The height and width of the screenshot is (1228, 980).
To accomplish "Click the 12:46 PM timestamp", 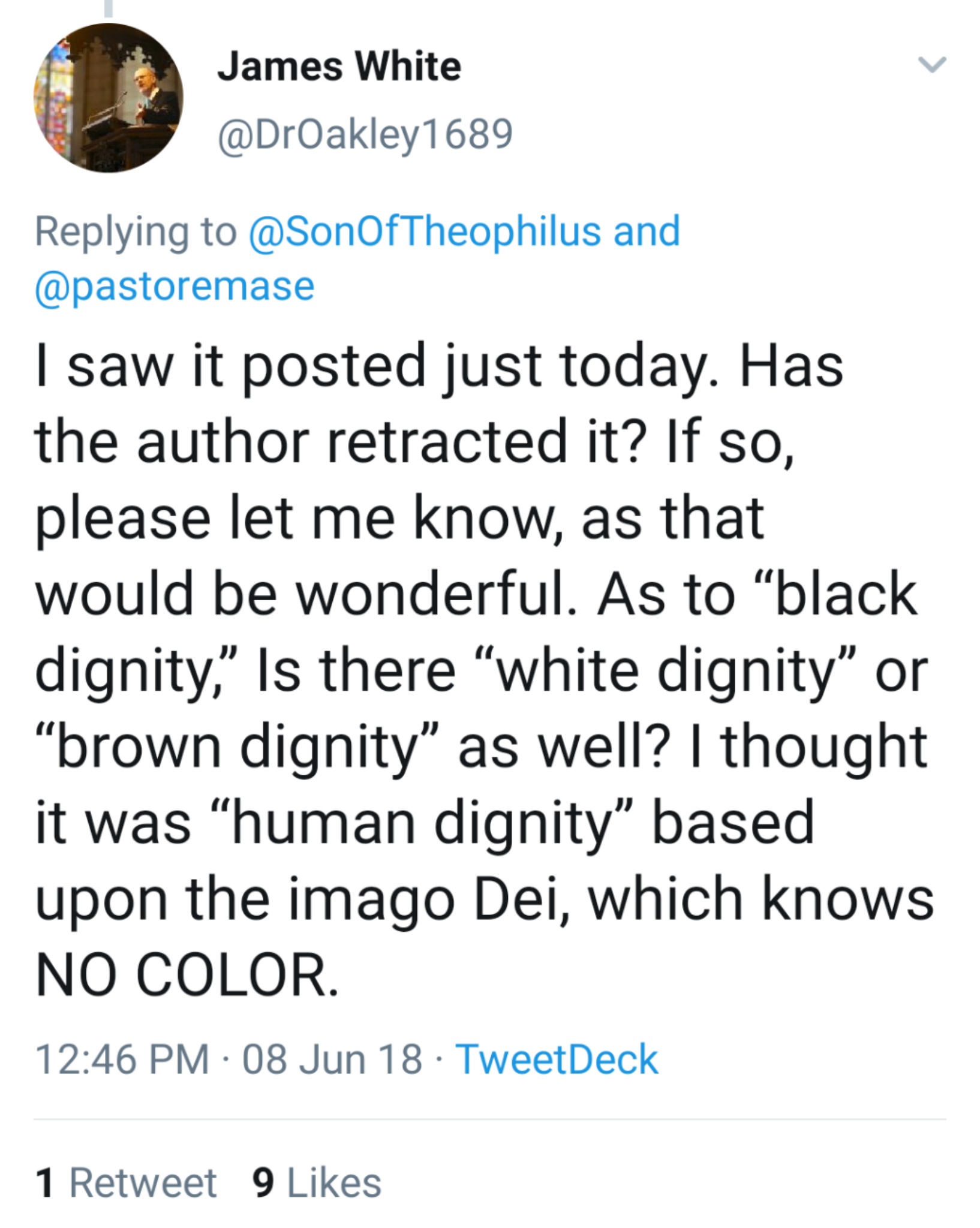I will [122, 1059].
